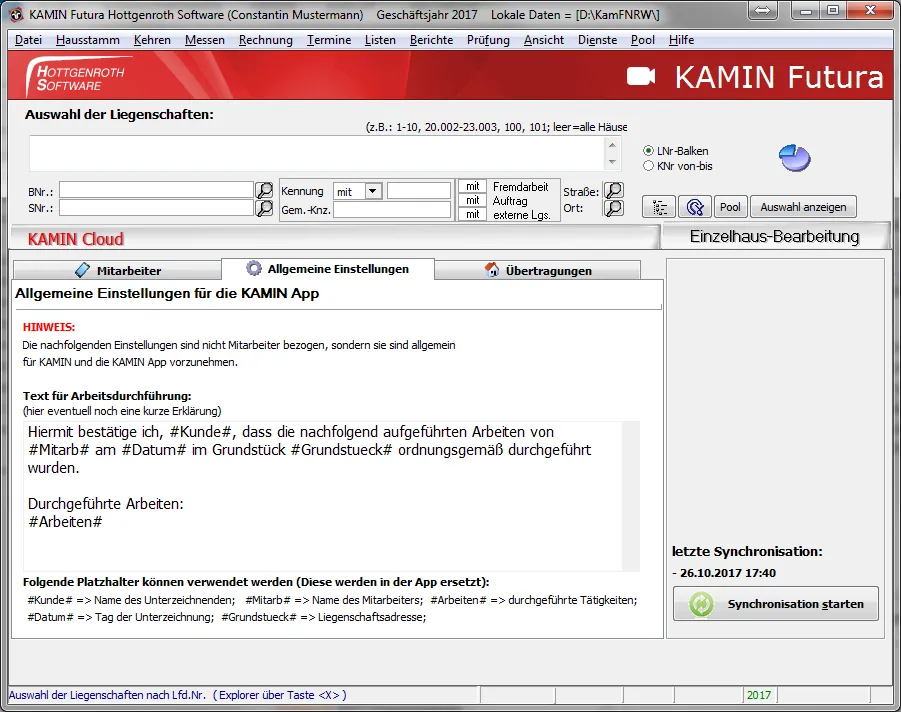Switch to the Mitarbeiter tab
The image size is (901, 712).
coord(117,270)
